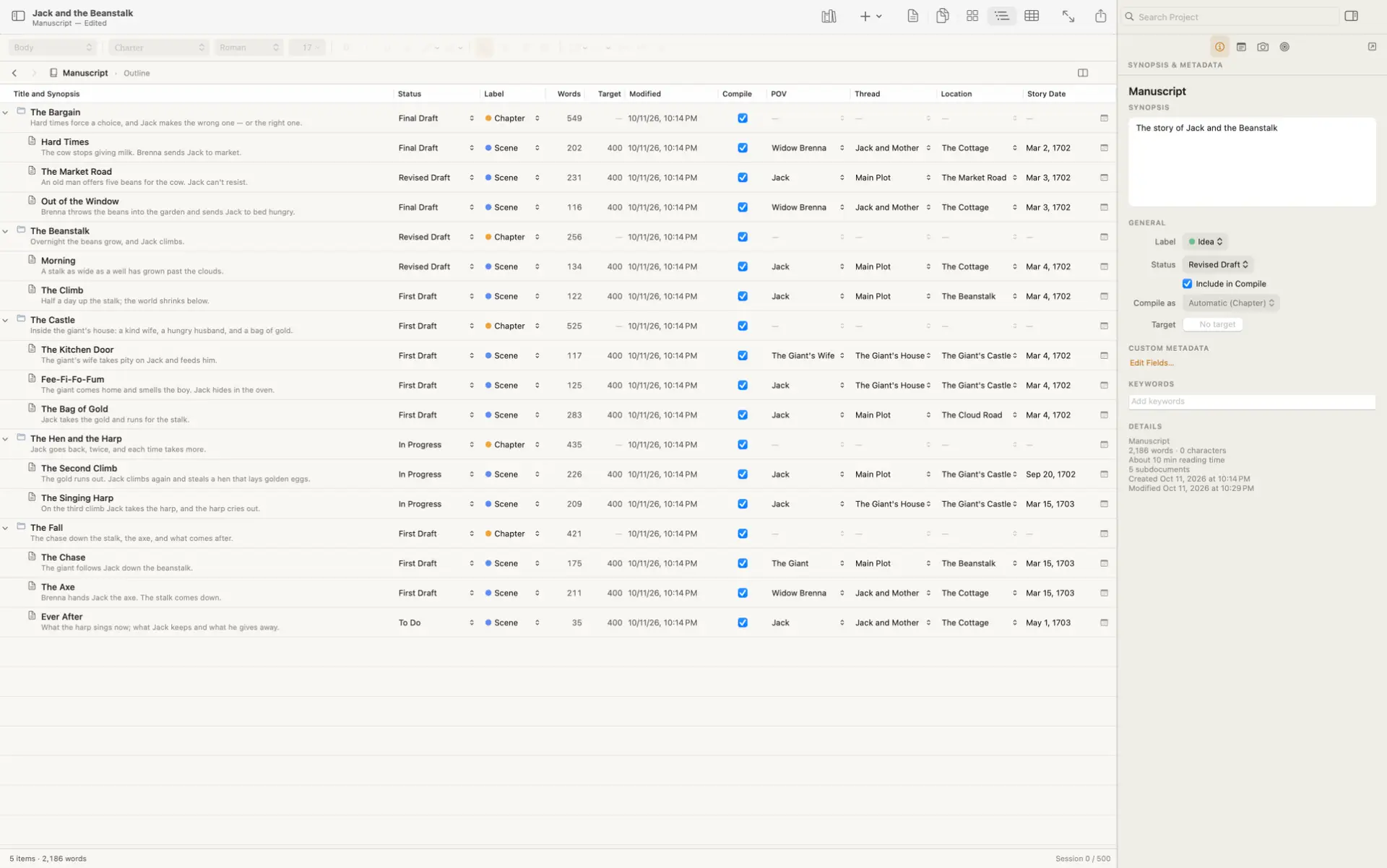
Task: Open inspector Label Idea dropdown
Action: point(1205,242)
